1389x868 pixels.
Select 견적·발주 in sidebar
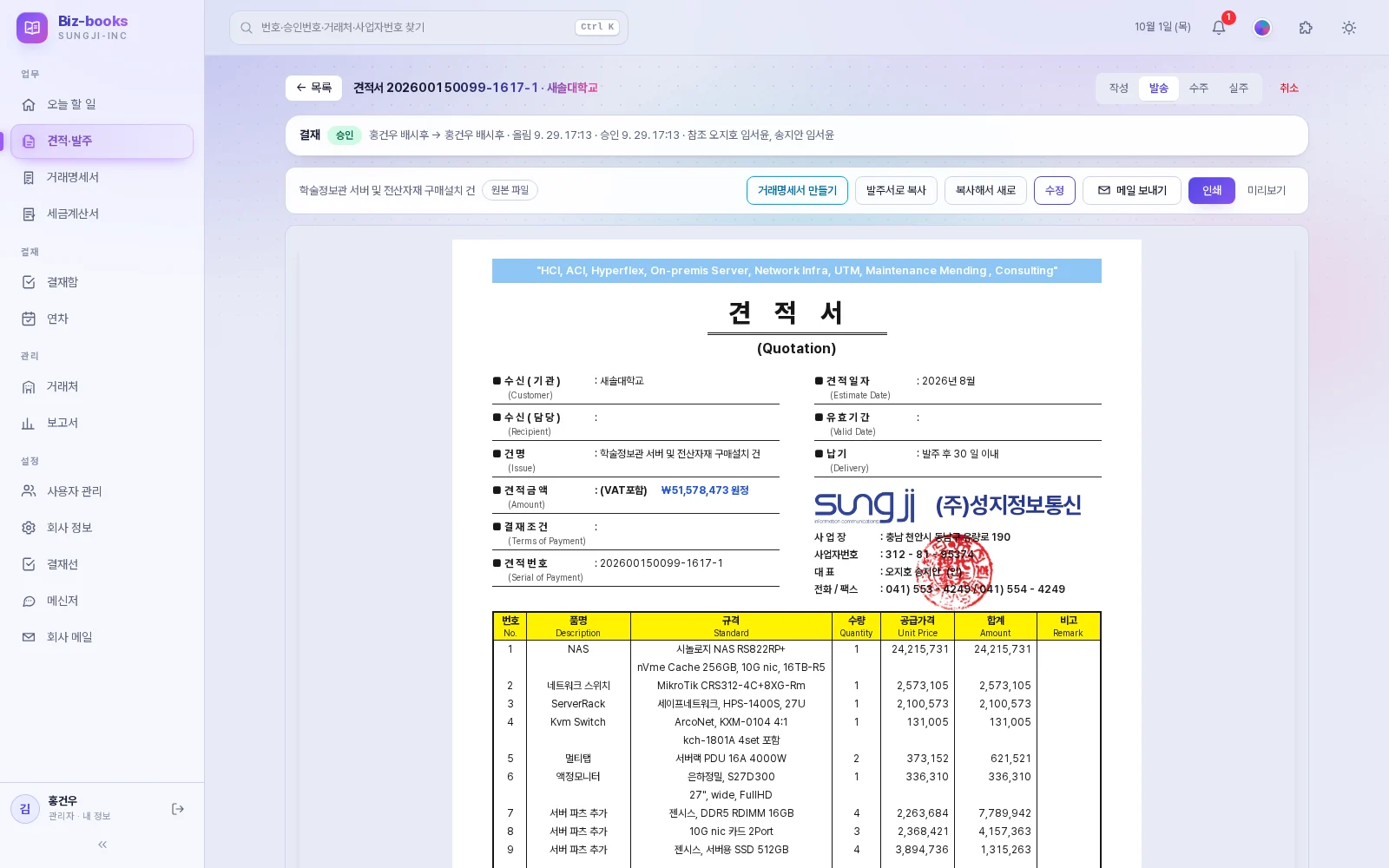pos(102,141)
